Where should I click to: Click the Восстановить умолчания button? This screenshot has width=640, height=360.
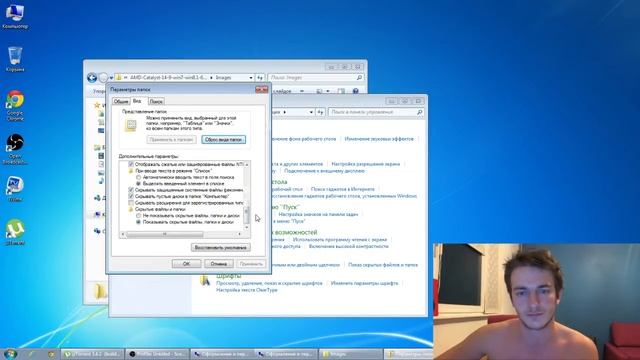[x=220, y=247]
